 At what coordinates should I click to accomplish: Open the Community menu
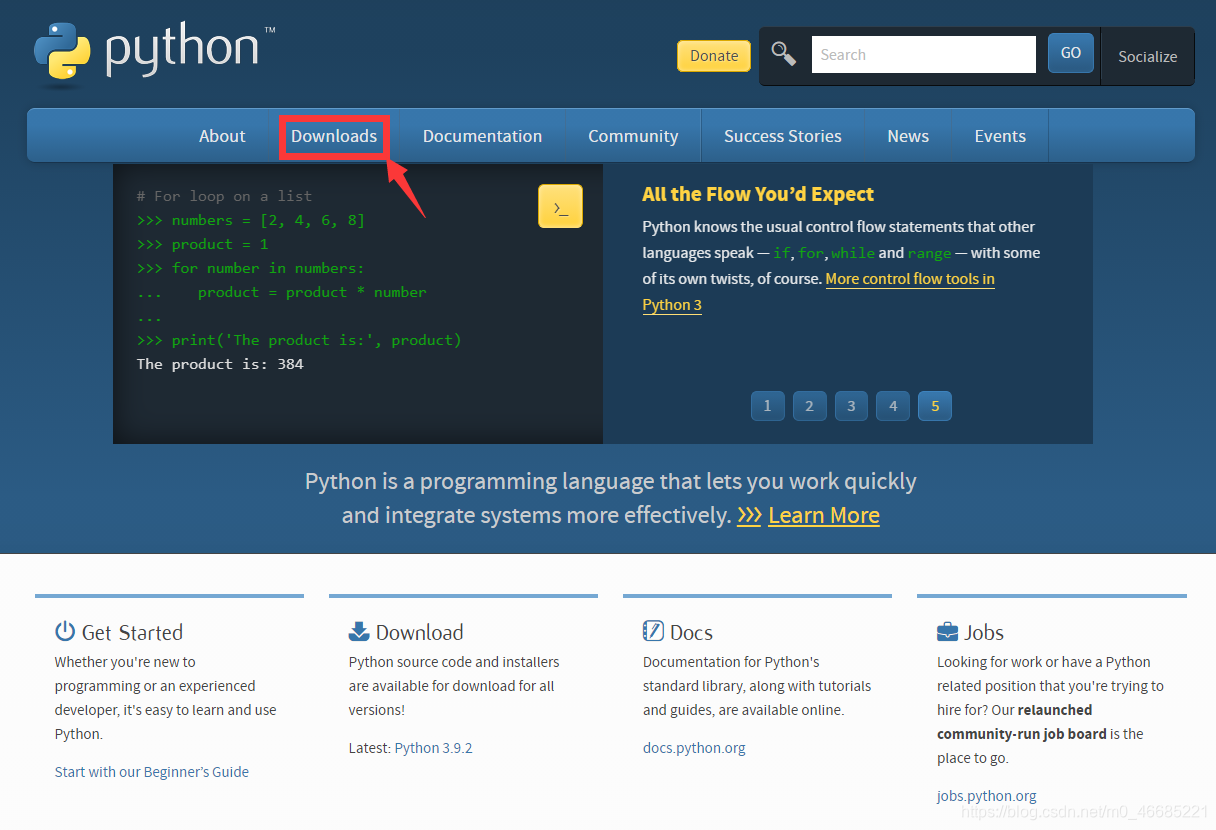[633, 136]
